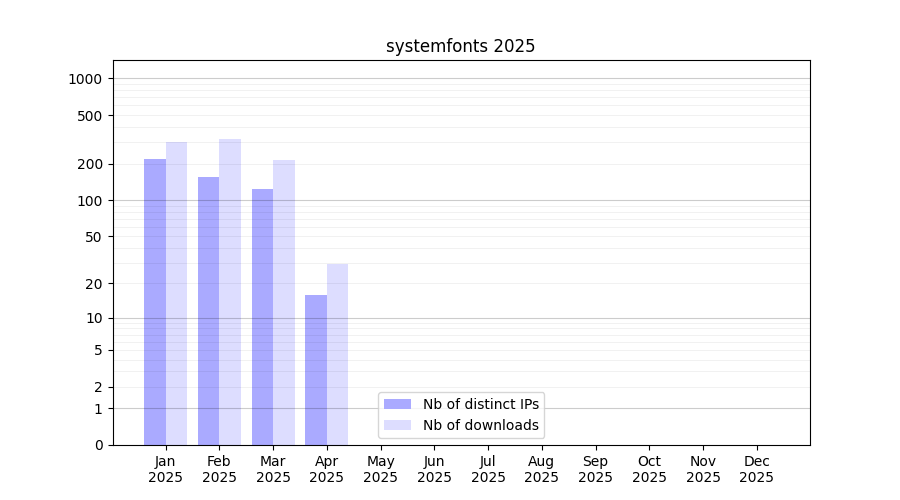Click the 'Nb of distinct IPs' legend color swatch
Image resolution: width=900 pixels, height=500 pixels.
pyautogui.click(x=397, y=404)
